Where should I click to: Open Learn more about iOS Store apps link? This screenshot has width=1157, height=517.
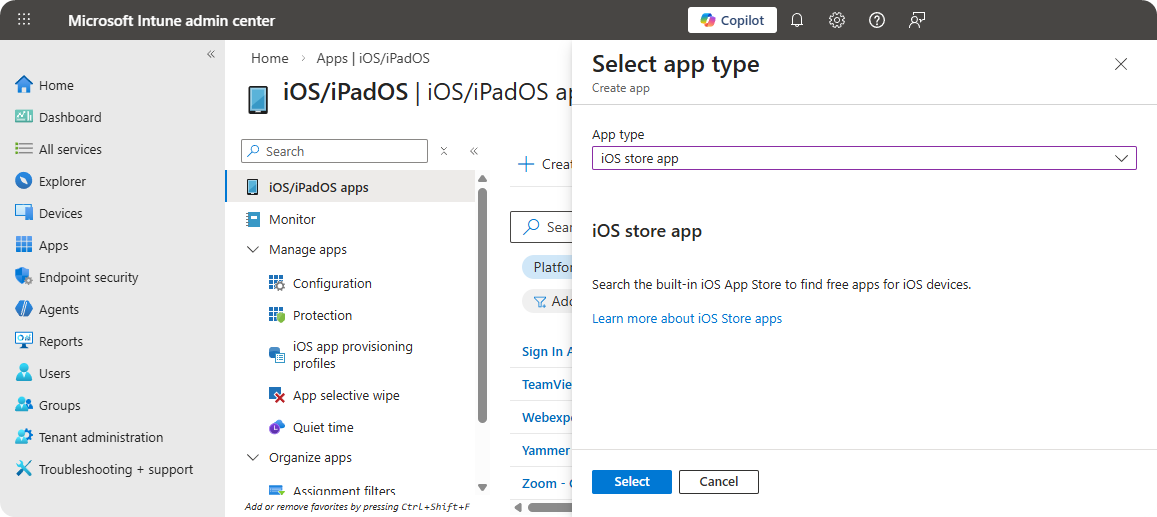687,318
